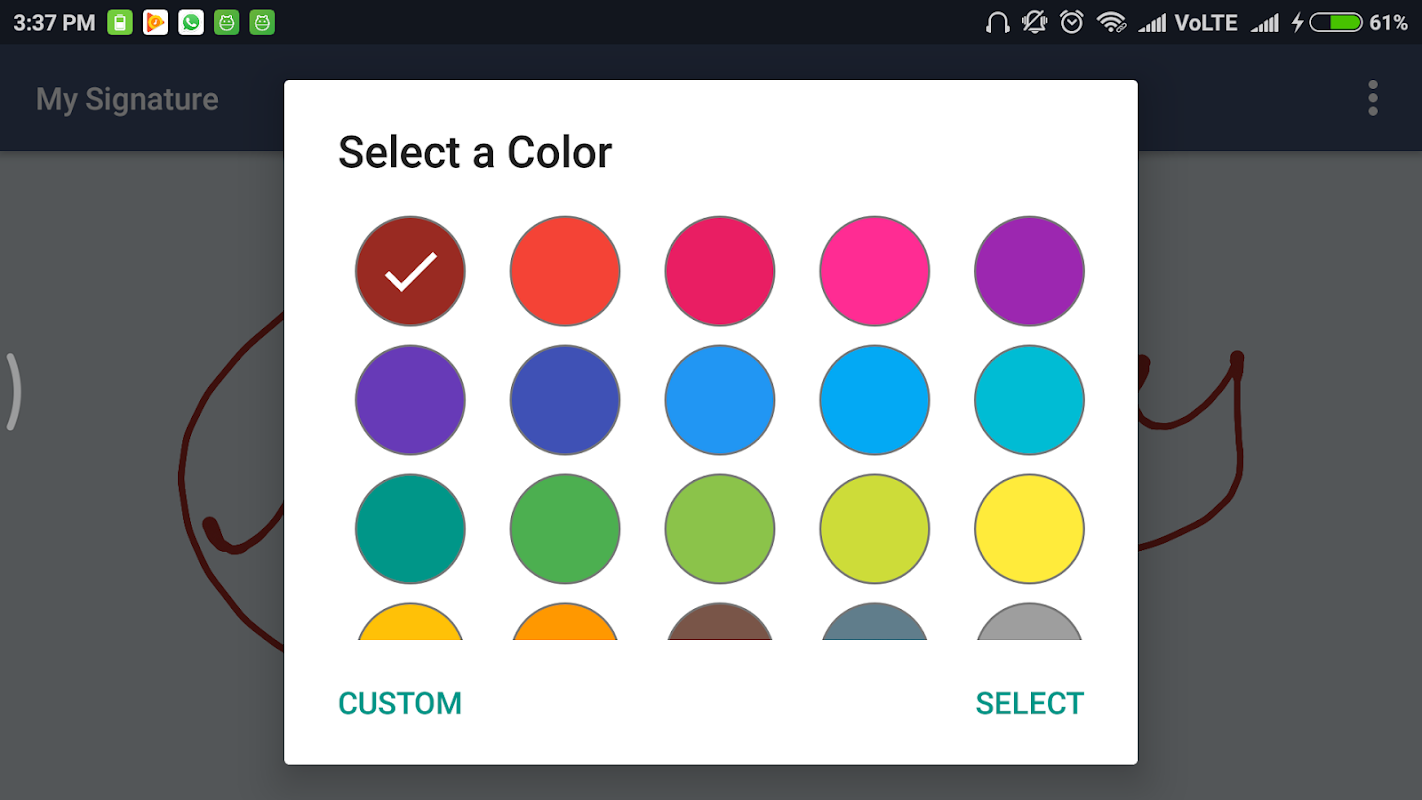
Task: Tap the headphones status icon
Action: [997, 23]
